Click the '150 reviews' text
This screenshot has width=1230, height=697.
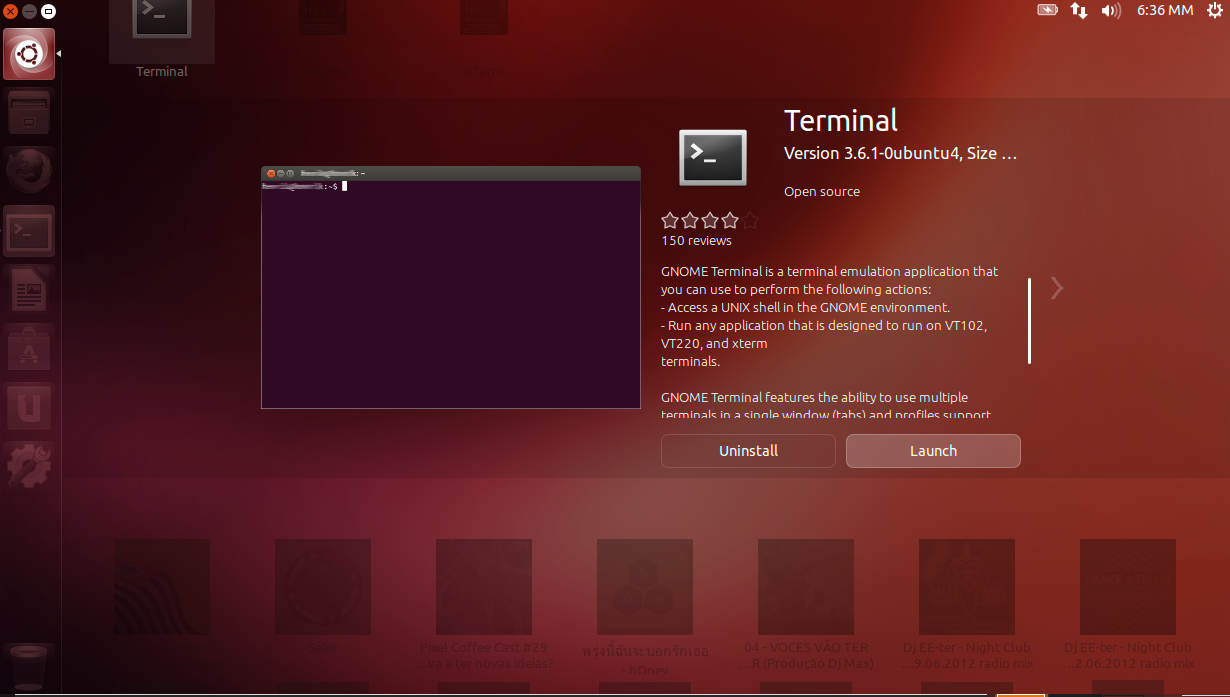point(696,241)
